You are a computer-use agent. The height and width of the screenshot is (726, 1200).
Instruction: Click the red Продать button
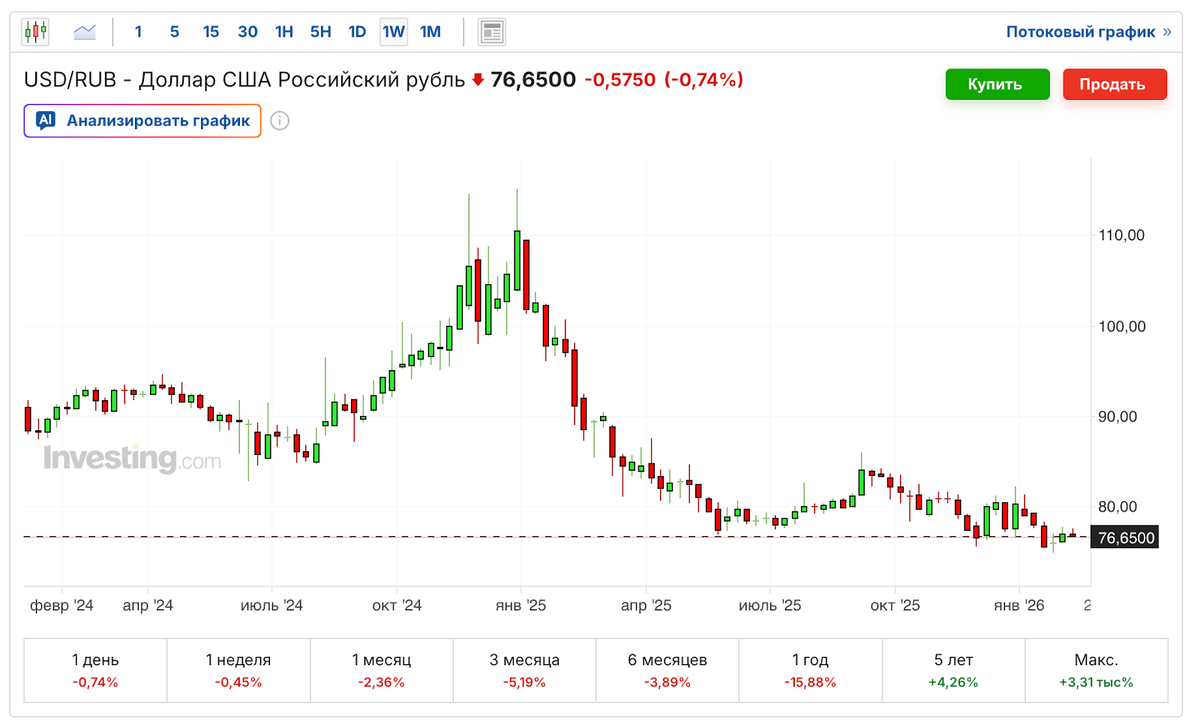(1115, 84)
